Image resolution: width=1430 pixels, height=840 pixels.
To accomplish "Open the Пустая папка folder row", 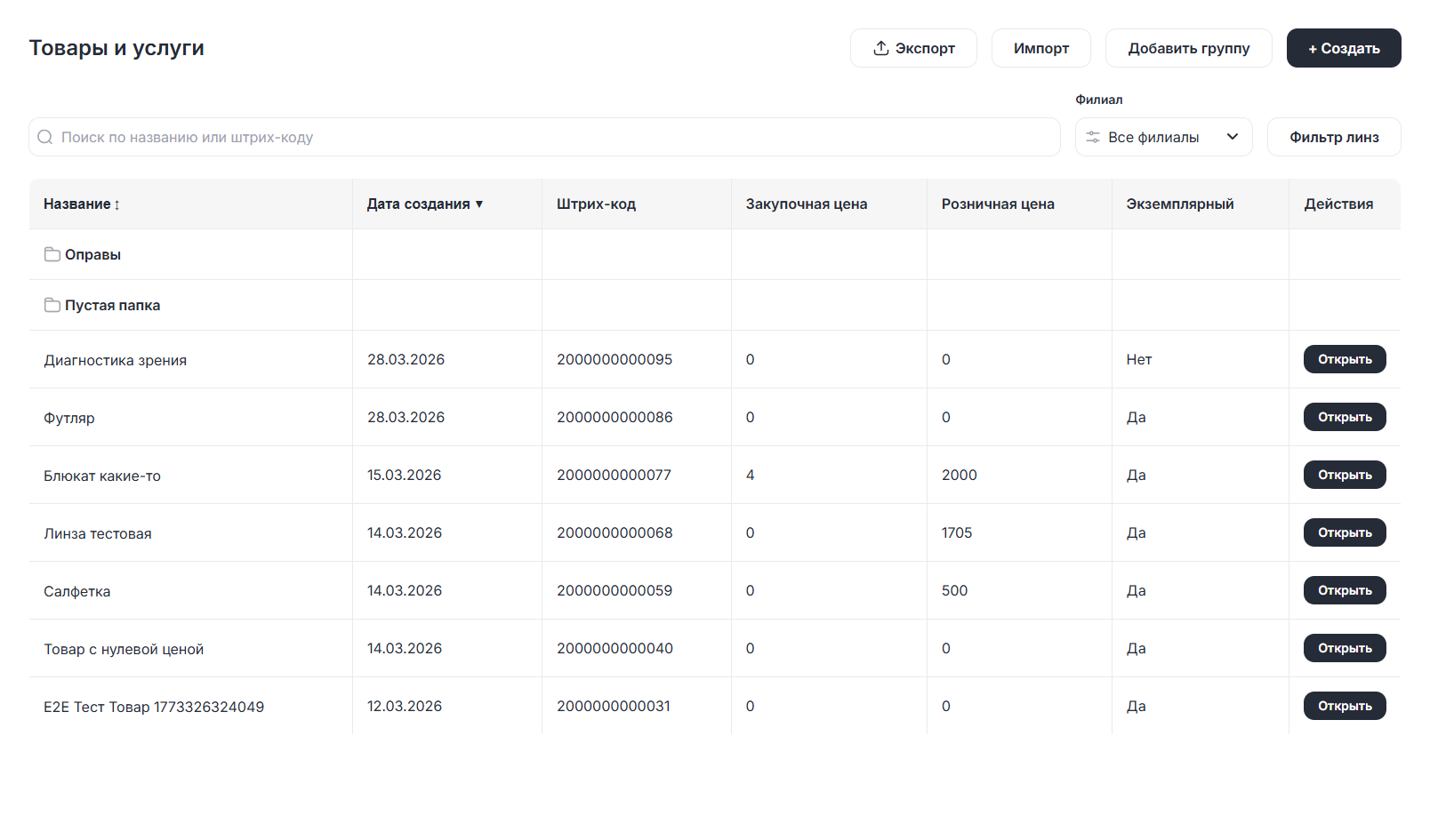I will [x=715, y=305].
